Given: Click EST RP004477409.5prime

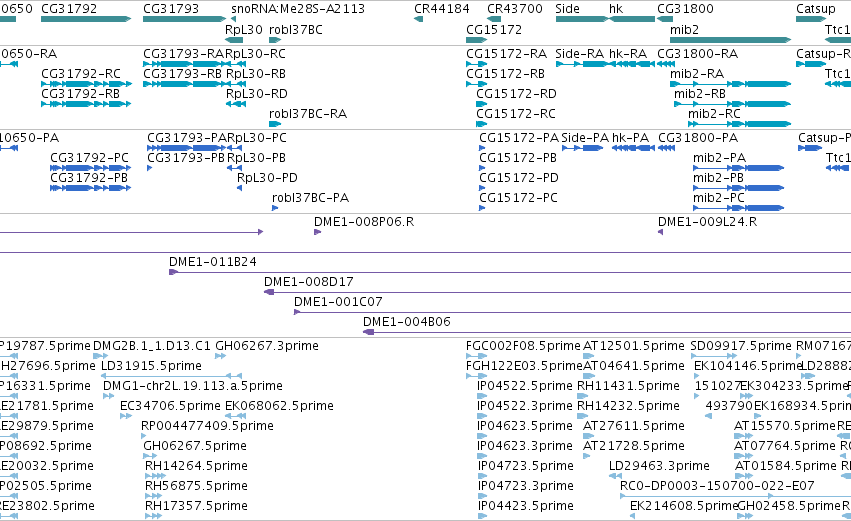Looking at the screenshot, I should click(207, 427).
